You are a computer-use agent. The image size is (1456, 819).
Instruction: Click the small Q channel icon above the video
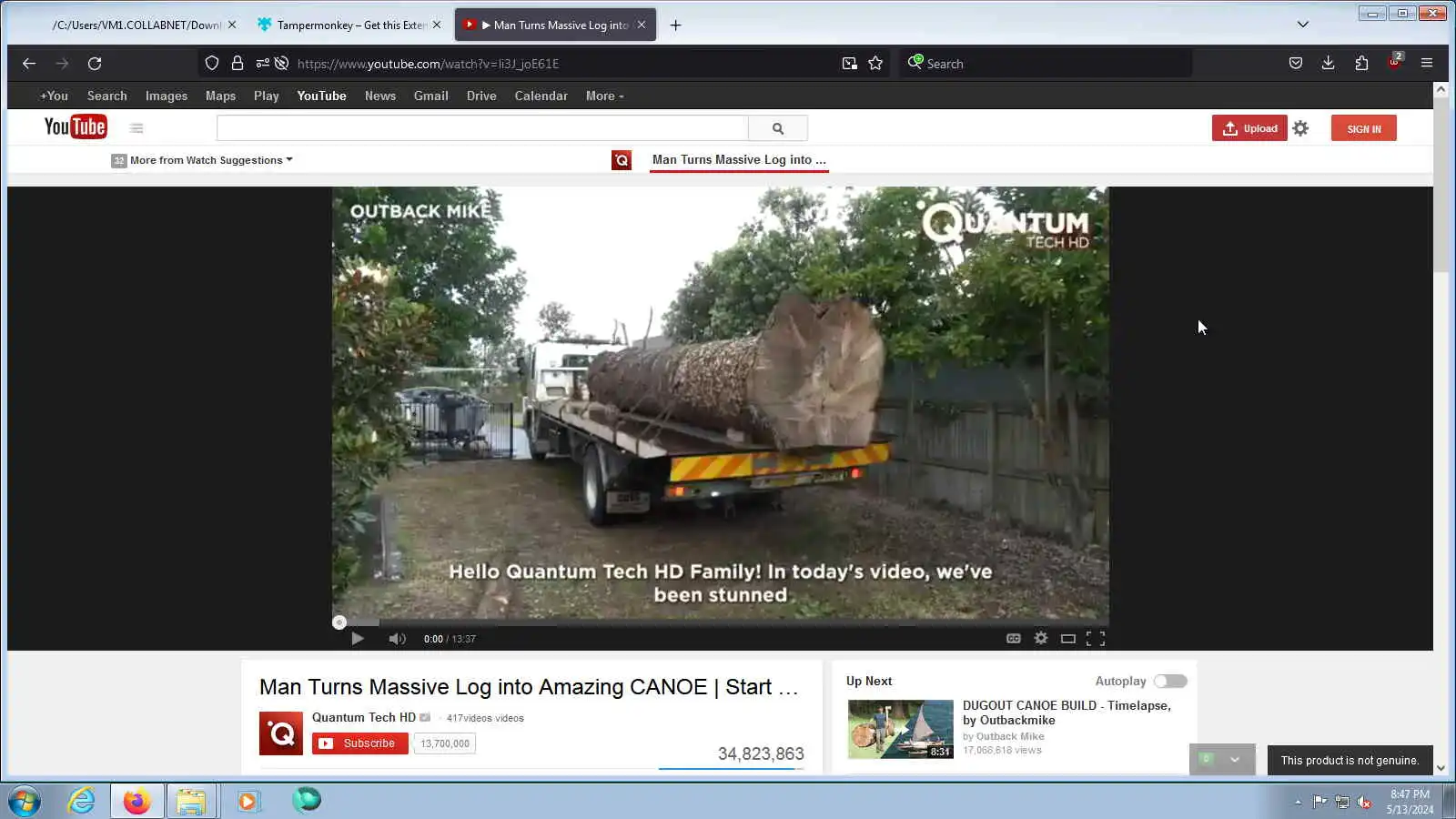point(622,160)
